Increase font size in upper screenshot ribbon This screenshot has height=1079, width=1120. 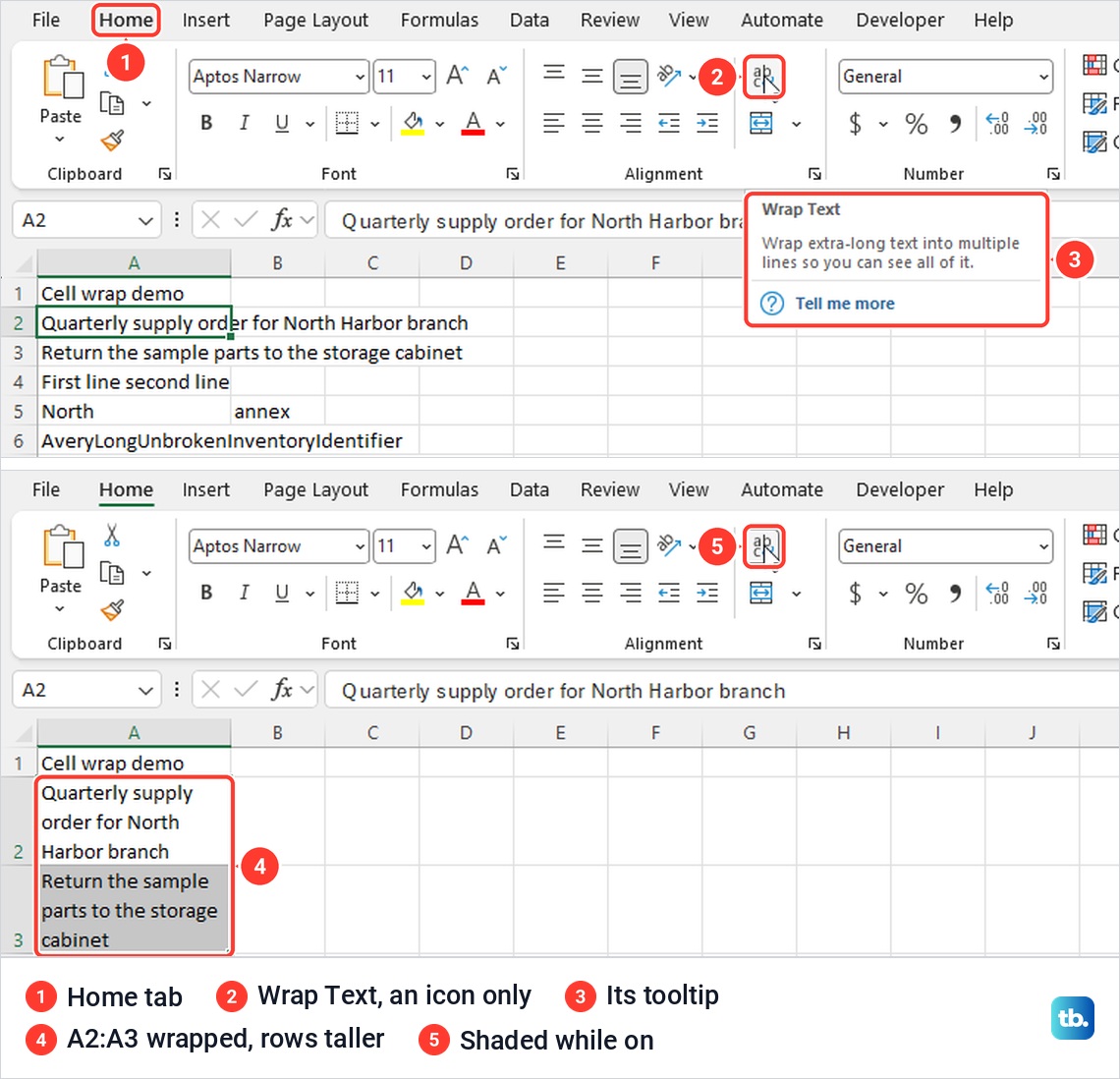point(457,75)
